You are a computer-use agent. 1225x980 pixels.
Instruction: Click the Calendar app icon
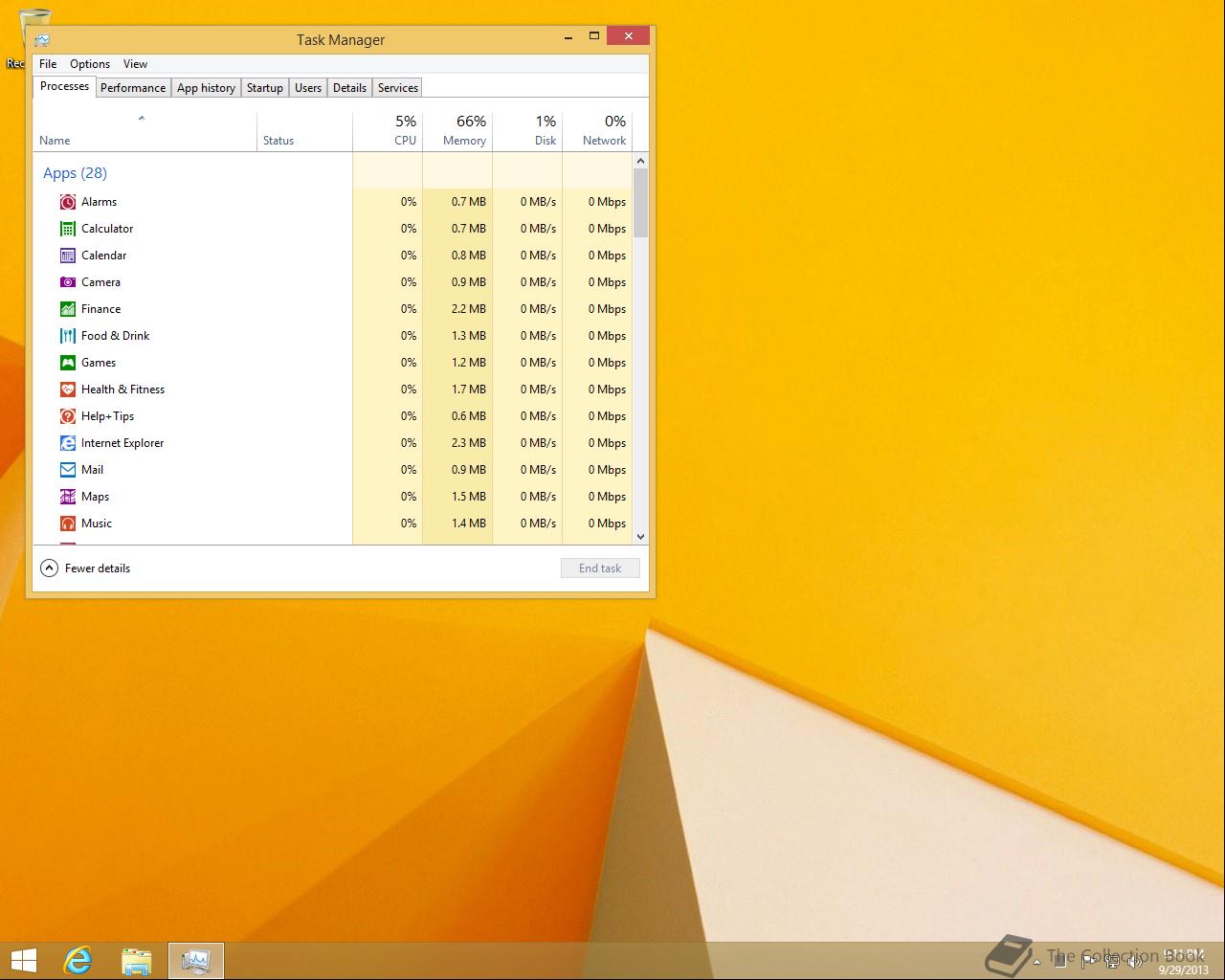click(x=68, y=256)
